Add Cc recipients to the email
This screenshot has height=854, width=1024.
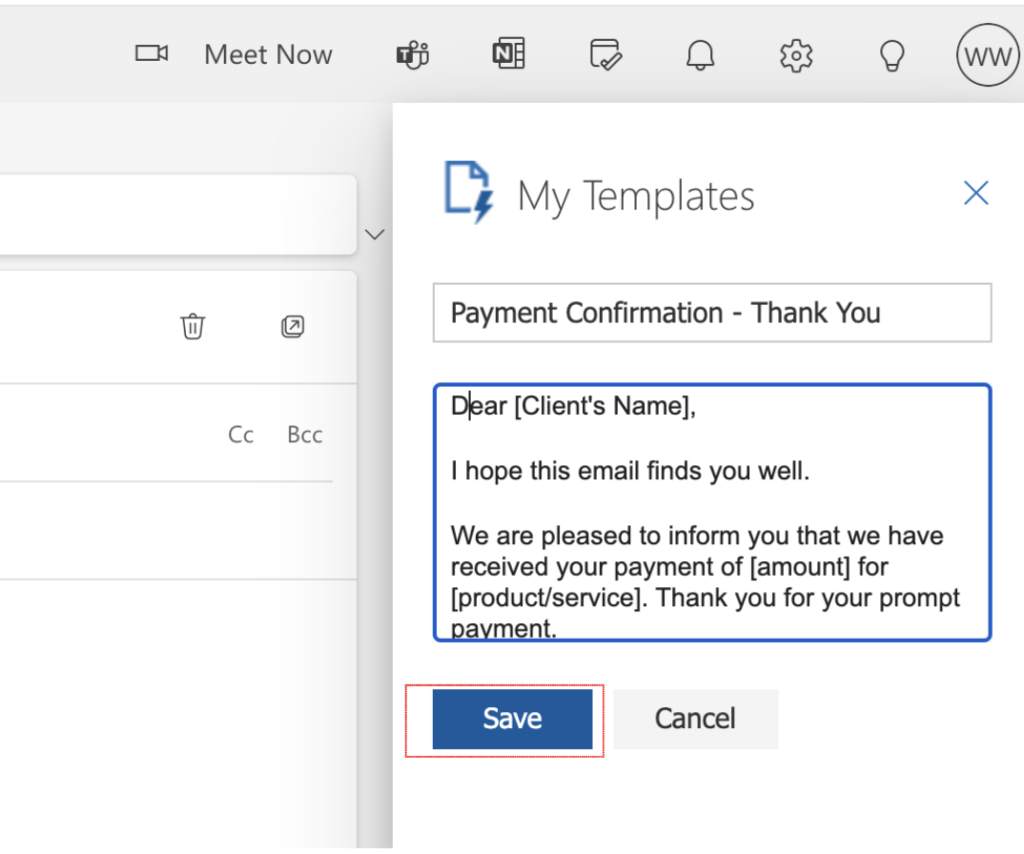tap(240, 434)
